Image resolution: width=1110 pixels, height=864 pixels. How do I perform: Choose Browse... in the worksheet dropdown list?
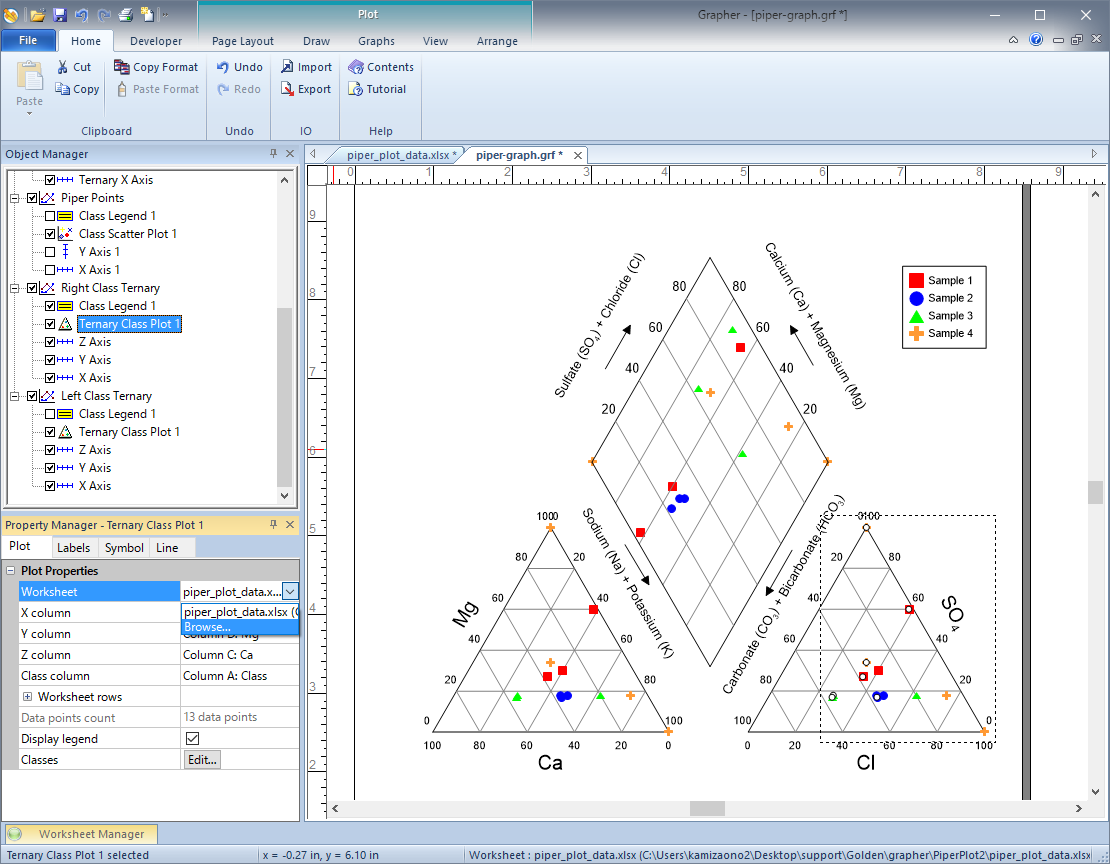point(241,627)
